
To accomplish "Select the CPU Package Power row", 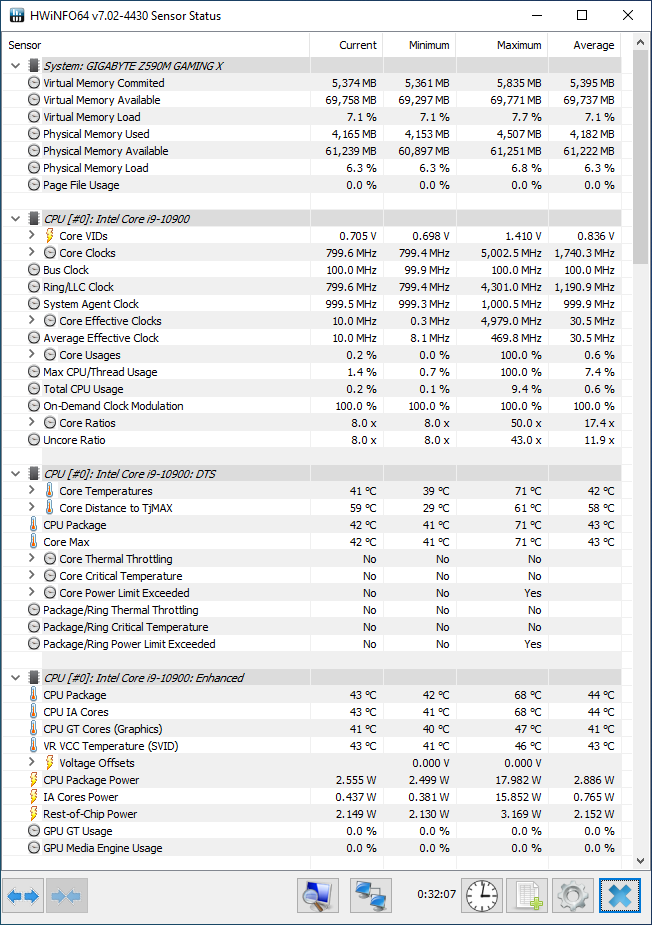I will (312, 780).
